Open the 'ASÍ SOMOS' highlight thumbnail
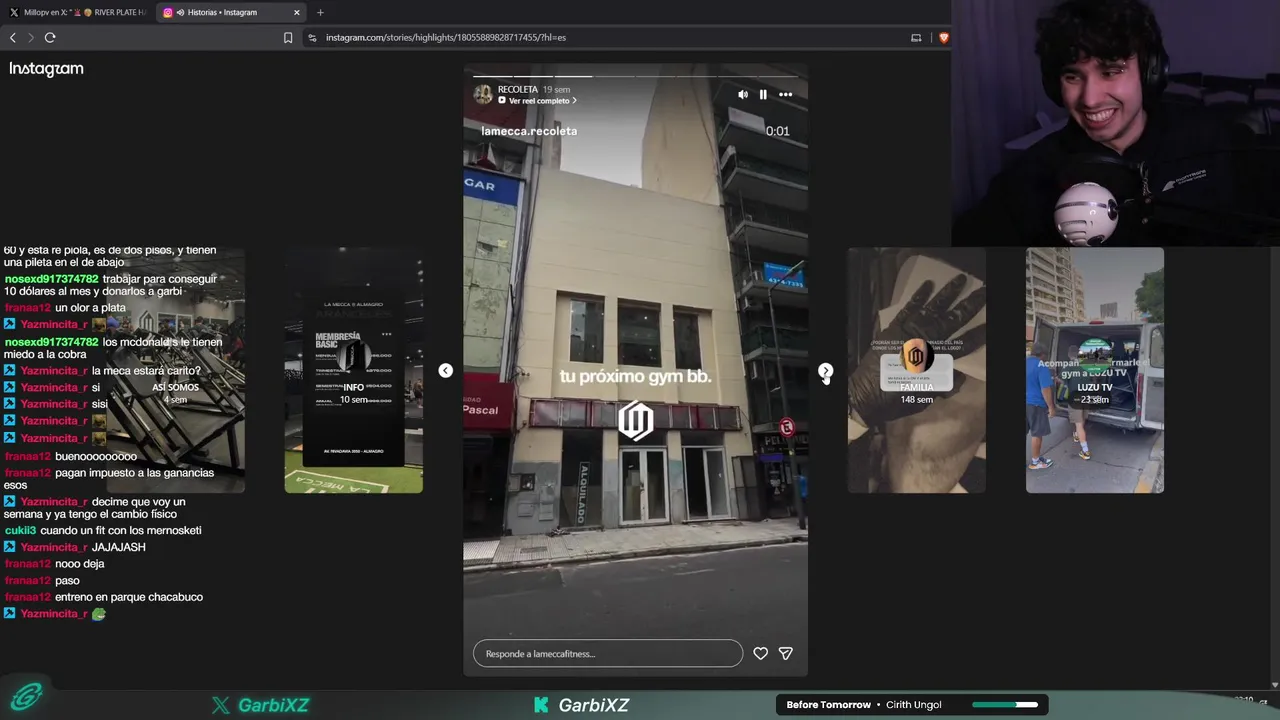This screenshot has height=720, width=1280. 175,370
